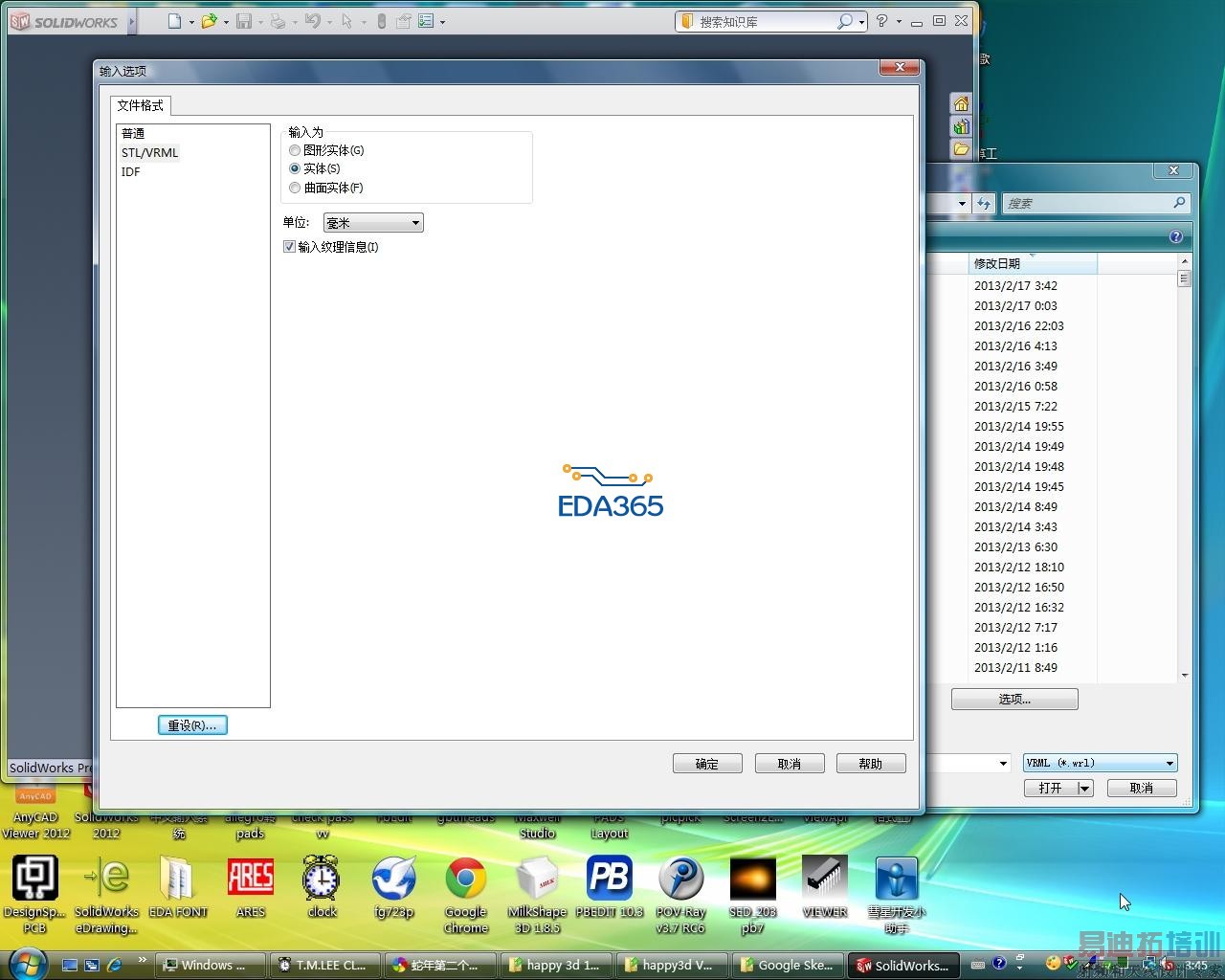Click the Open file folder icon in SolidWorks toolbar

209,21
